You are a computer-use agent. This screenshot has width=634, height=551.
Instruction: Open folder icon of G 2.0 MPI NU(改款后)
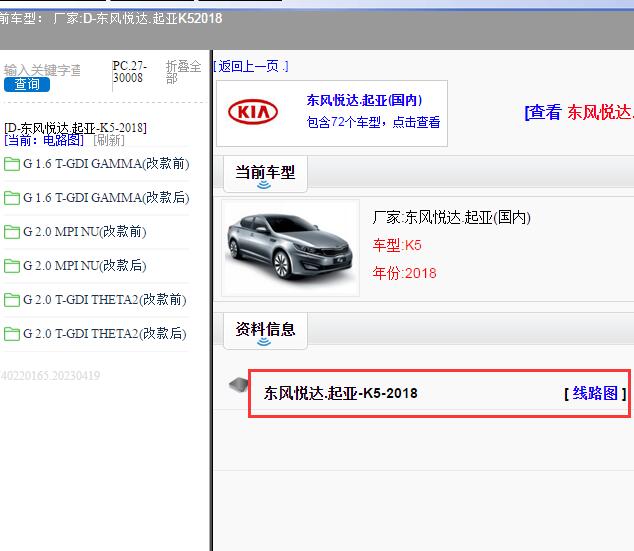point(12,266)
